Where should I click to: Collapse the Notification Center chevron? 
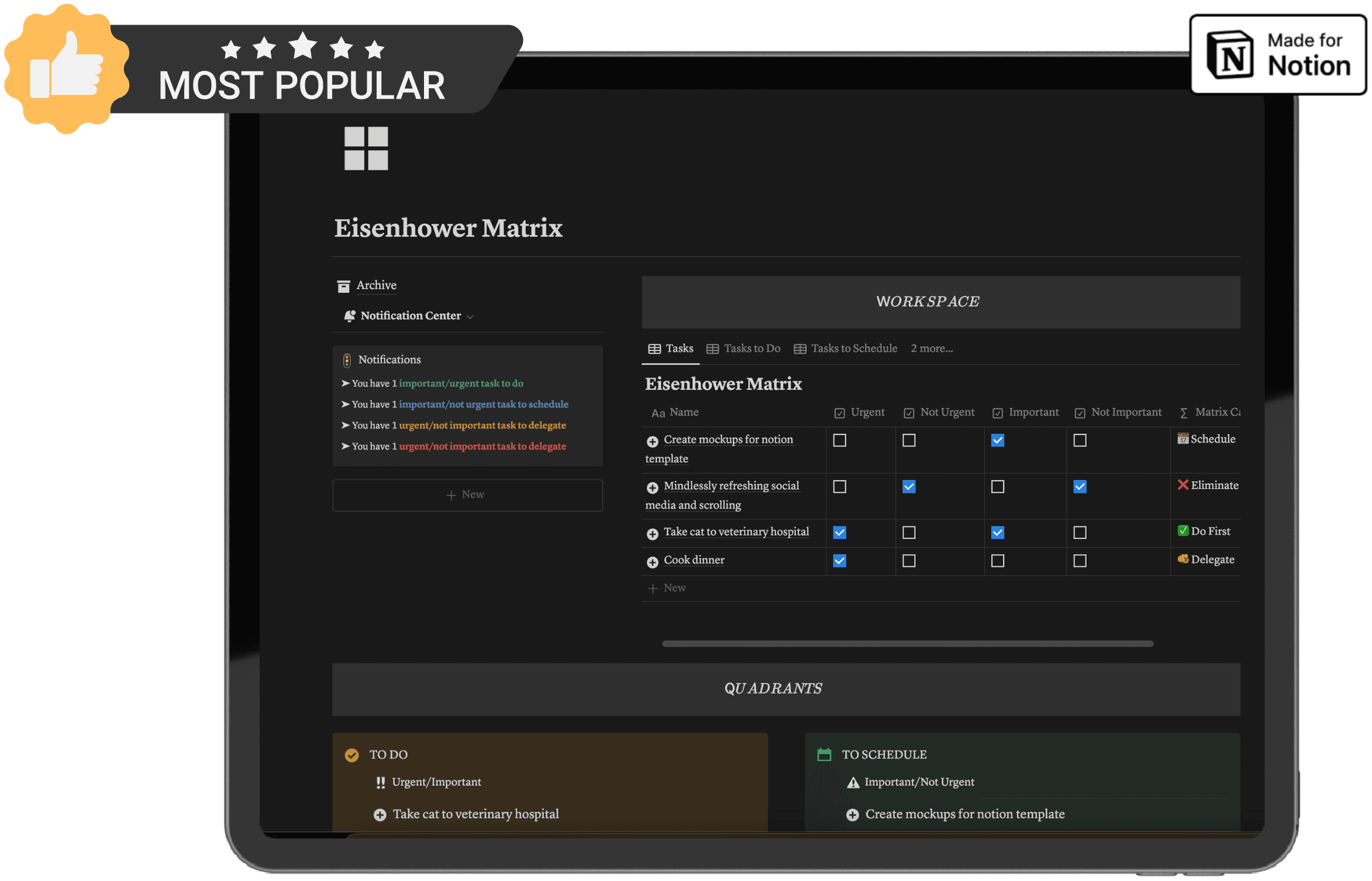470,317
